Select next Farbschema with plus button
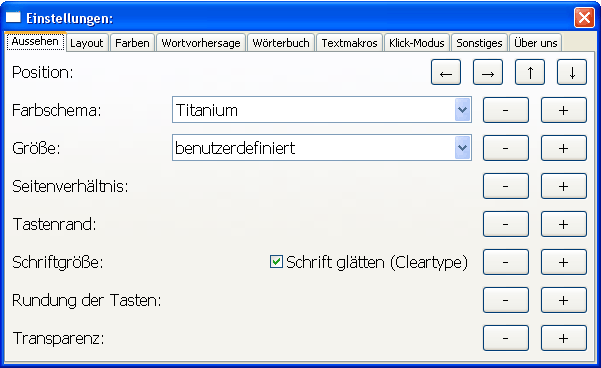 click(564, 110)
